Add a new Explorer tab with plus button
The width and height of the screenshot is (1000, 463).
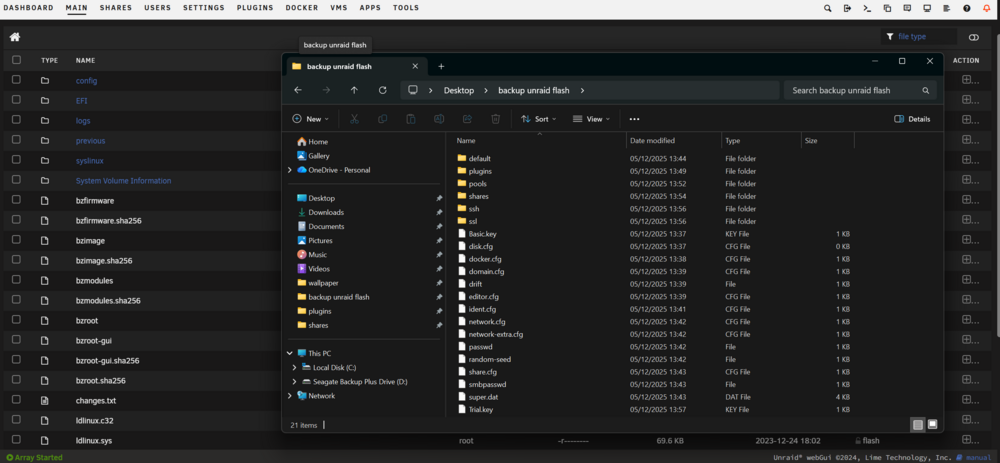[x=441, y=66]
